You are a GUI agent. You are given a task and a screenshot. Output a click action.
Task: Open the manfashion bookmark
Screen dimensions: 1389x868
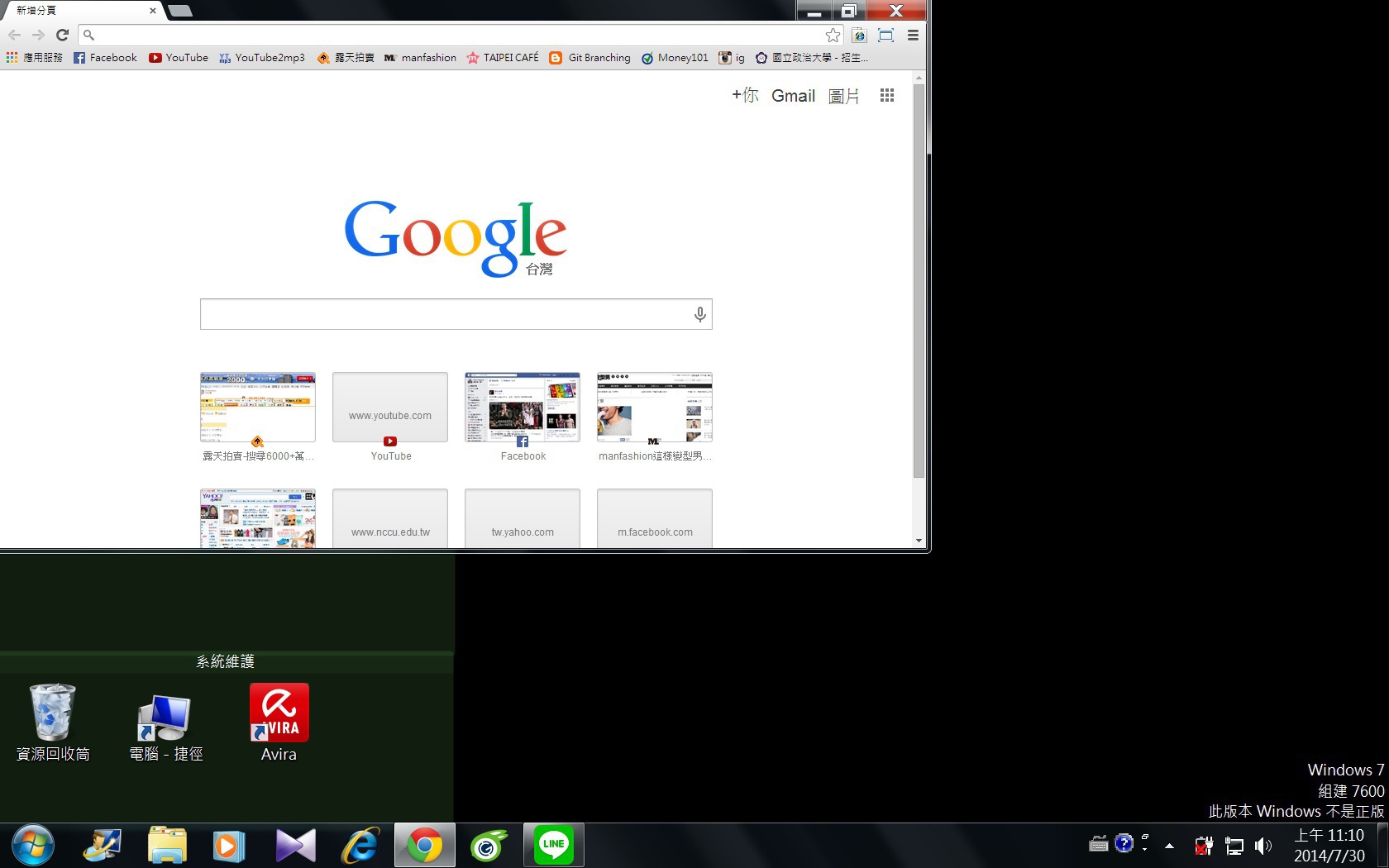tap(420, 58)
